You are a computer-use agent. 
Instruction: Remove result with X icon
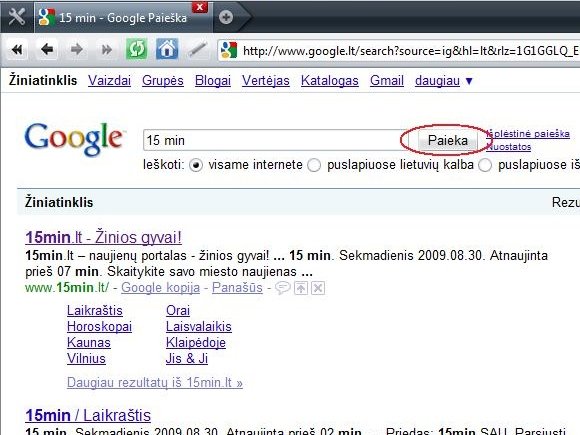318,288
